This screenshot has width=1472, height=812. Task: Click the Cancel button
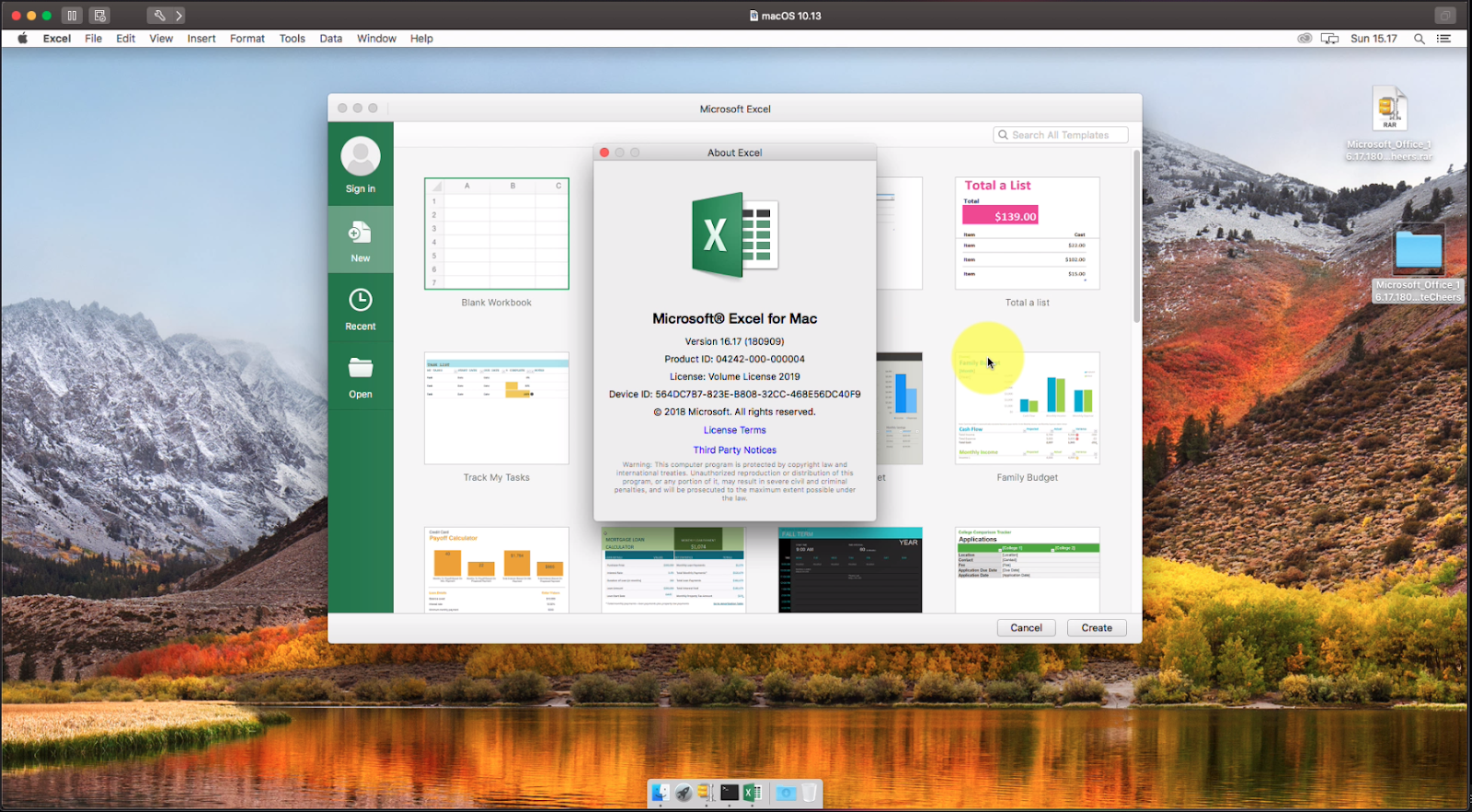1027,628
